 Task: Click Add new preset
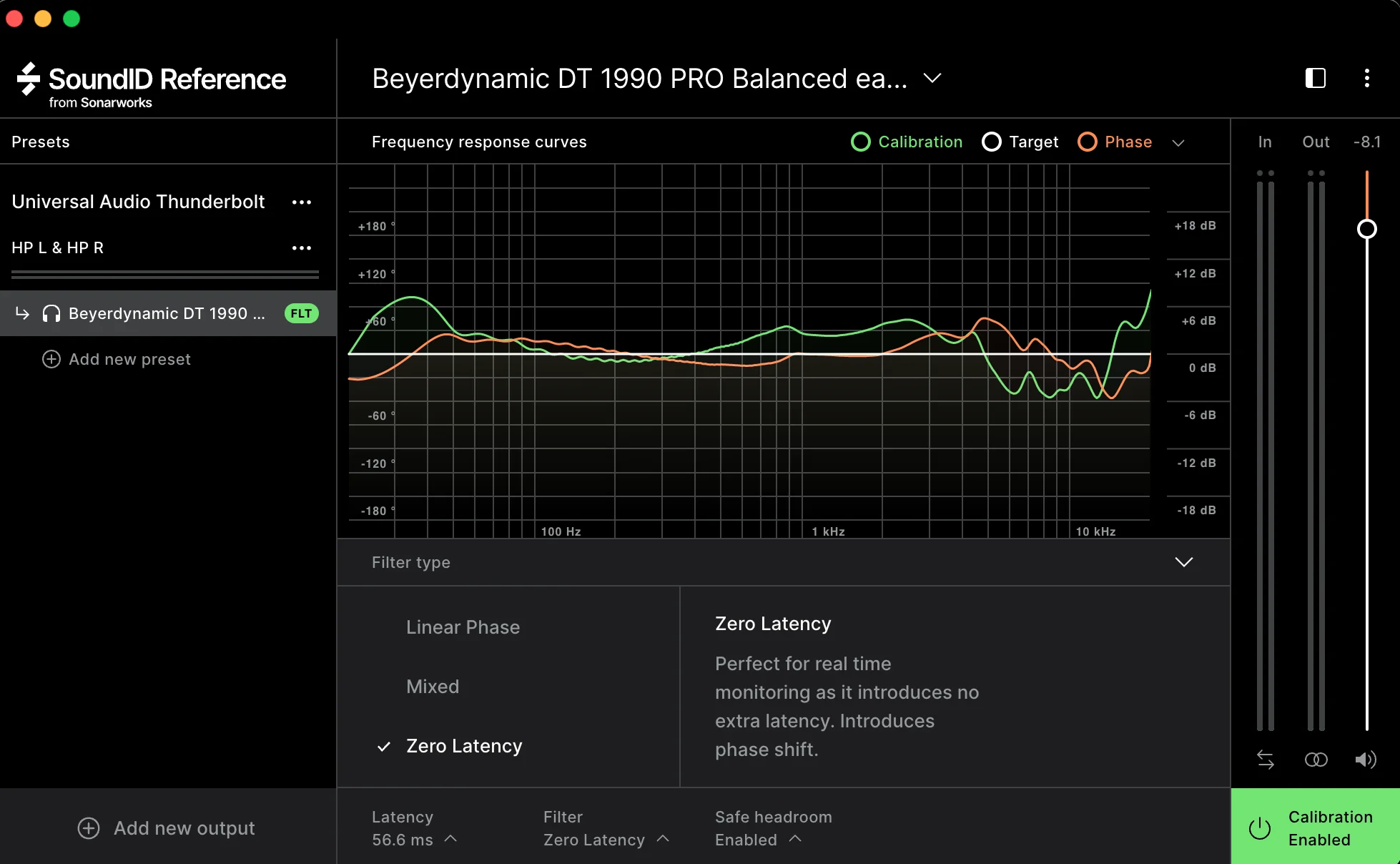[x=117, y=359]
